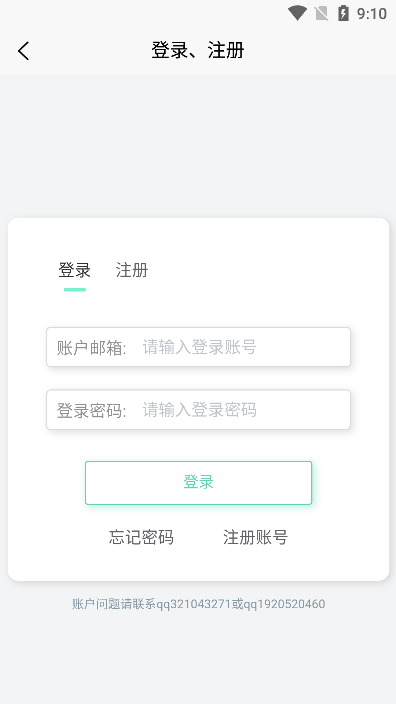The image size is (396, 704).
Task: Click the 登录、注册 page title
Action: point(198,50)
